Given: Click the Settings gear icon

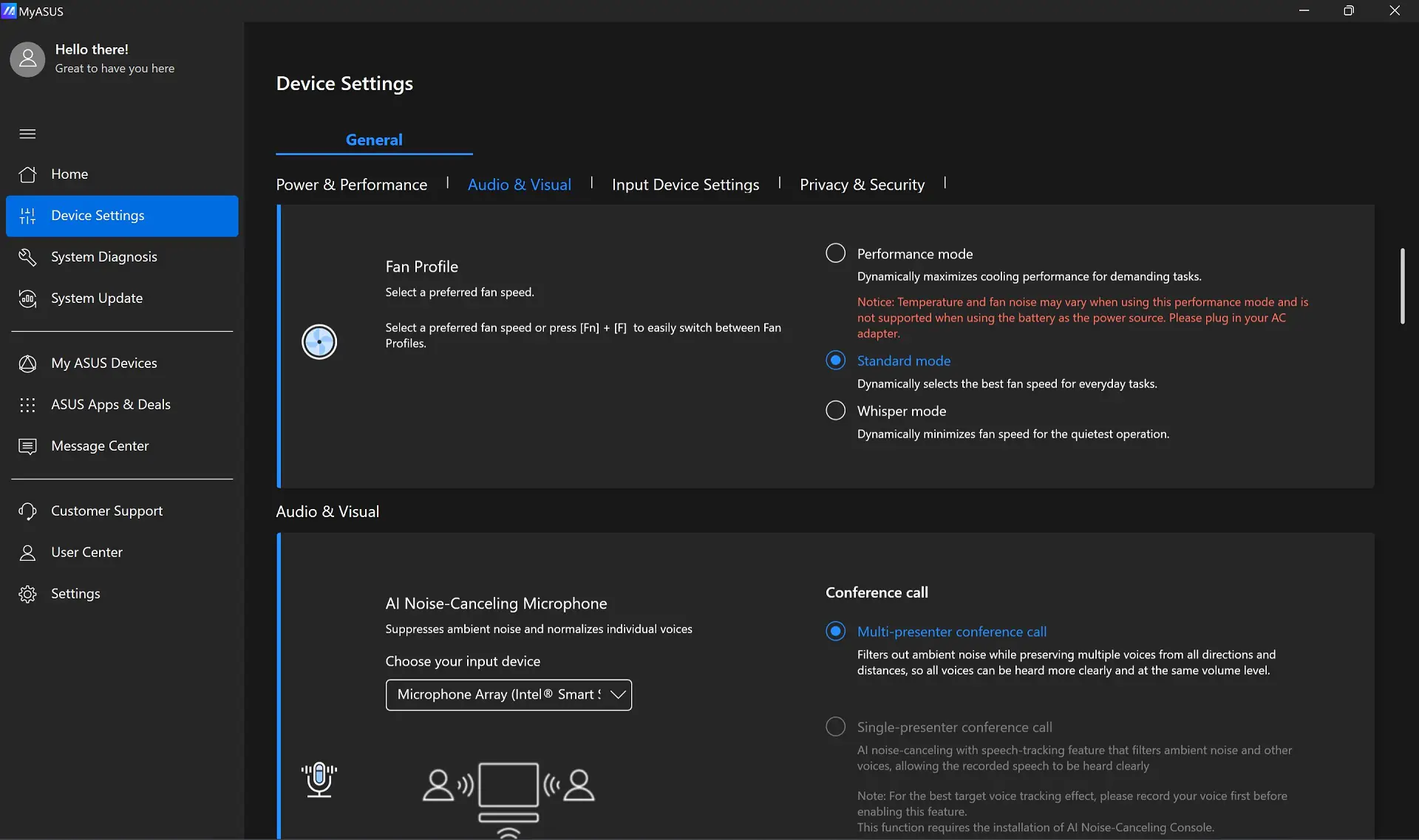Looking at the screenshot, I should [27, 594].
